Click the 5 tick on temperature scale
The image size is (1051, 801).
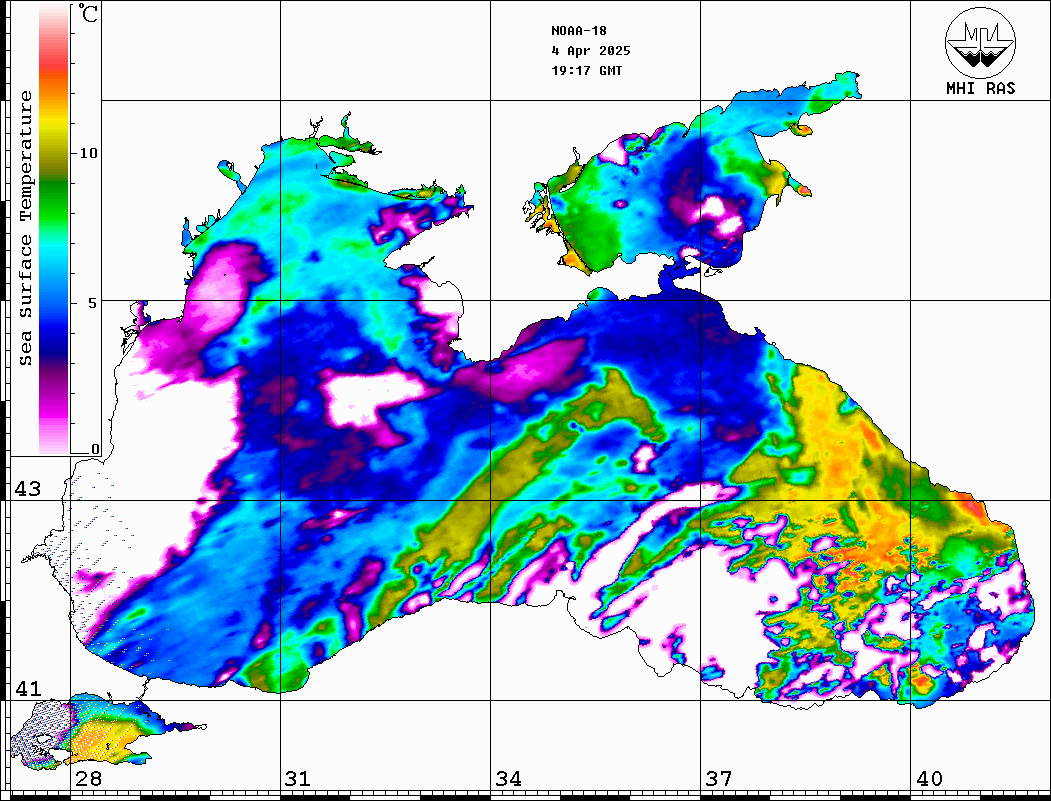pos(92,303)
